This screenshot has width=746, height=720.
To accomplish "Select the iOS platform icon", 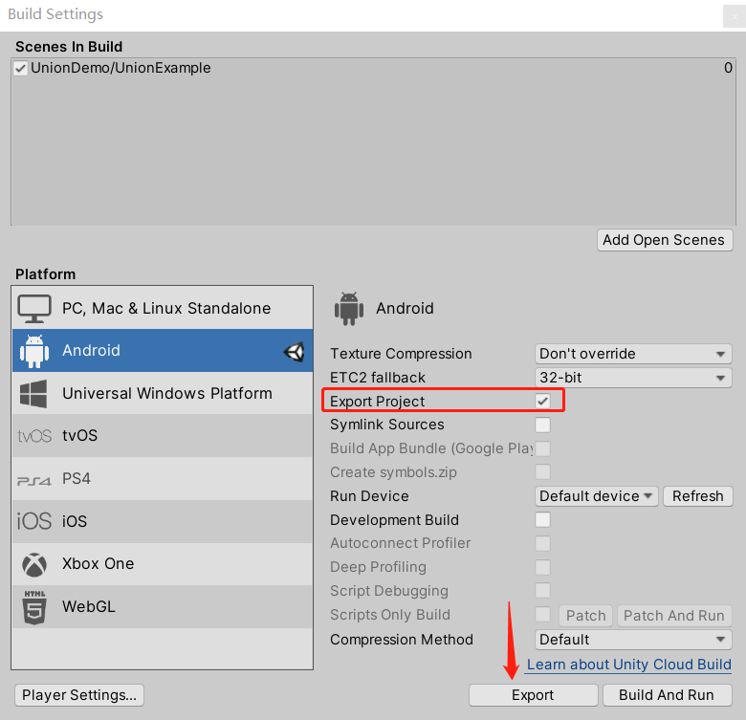I will click(34, 521).
